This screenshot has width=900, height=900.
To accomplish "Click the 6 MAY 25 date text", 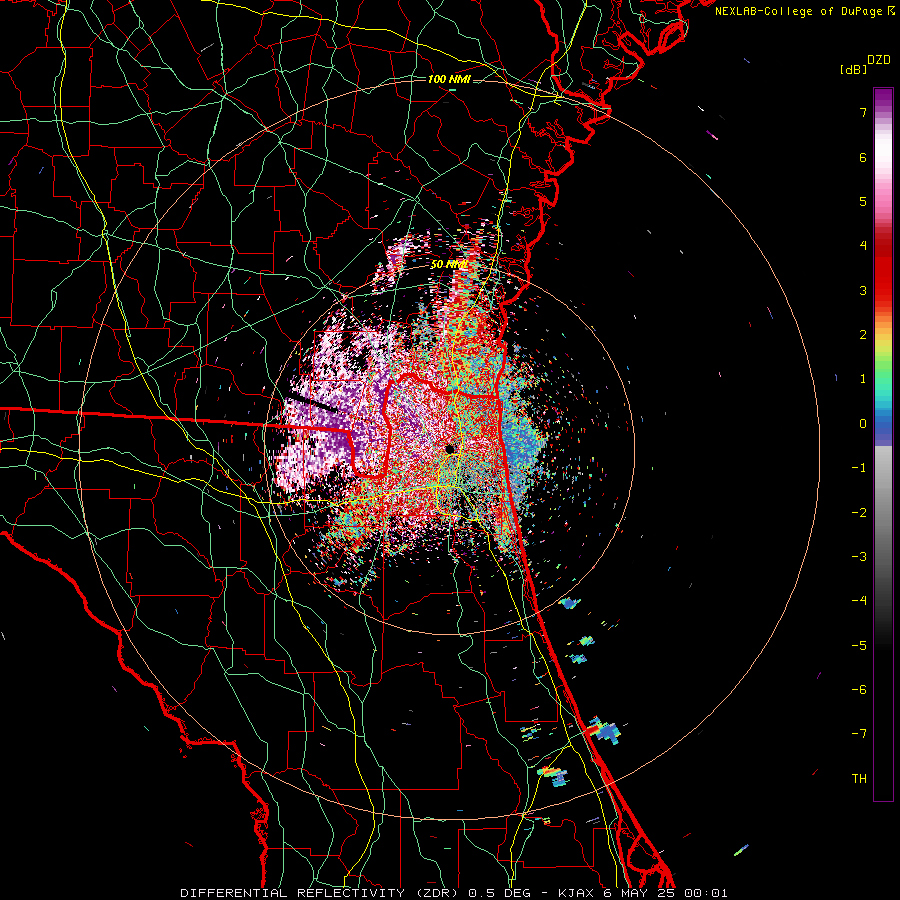I will click(638, 893).
